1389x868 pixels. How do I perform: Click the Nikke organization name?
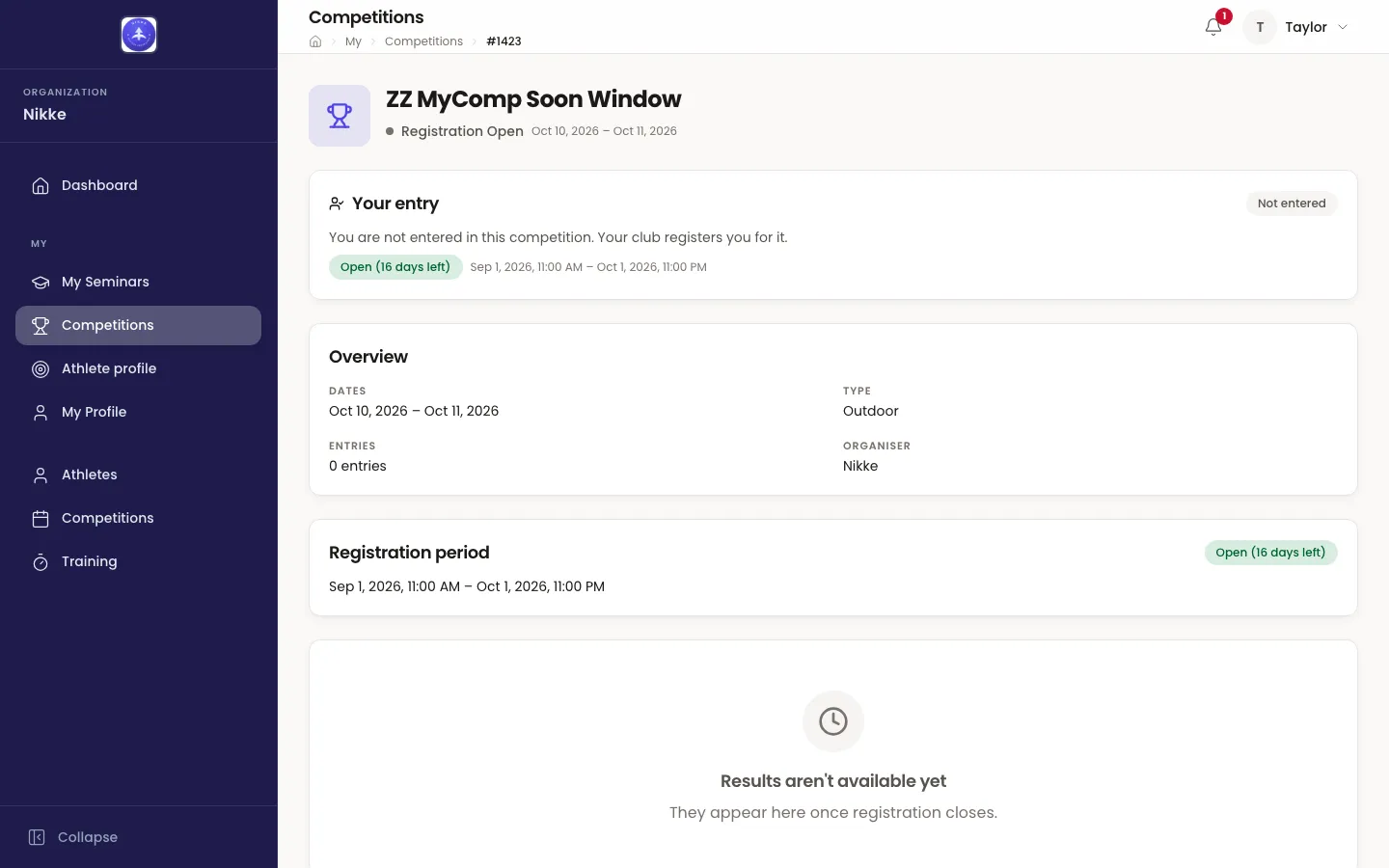pos(44,114)
